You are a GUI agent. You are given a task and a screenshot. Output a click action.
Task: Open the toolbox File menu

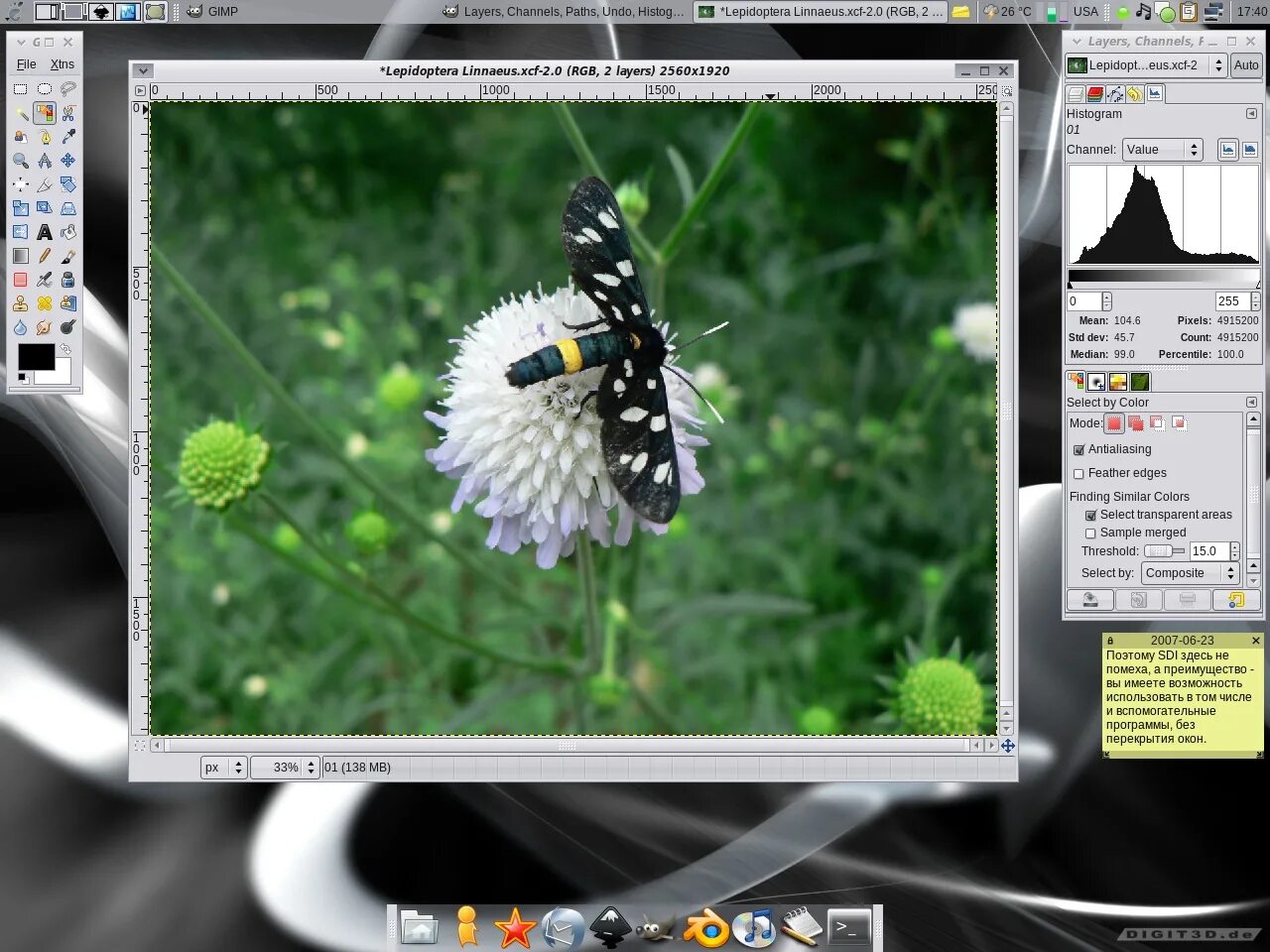27,64
